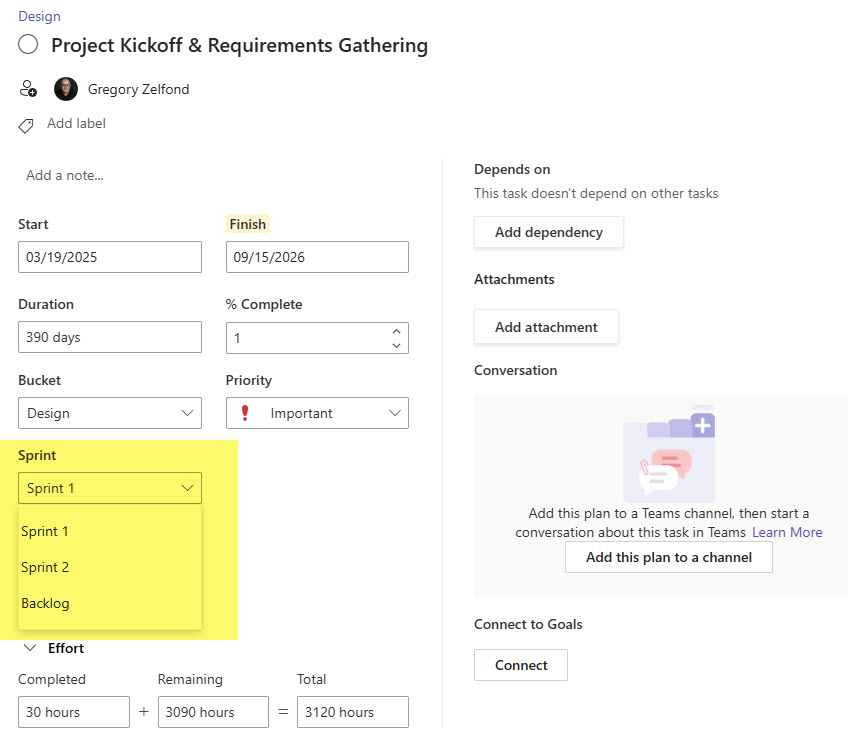Open the Design breadcrumb link
Image resolution: width=848 pixels, height=750 pixels.
tap(39, 16)
